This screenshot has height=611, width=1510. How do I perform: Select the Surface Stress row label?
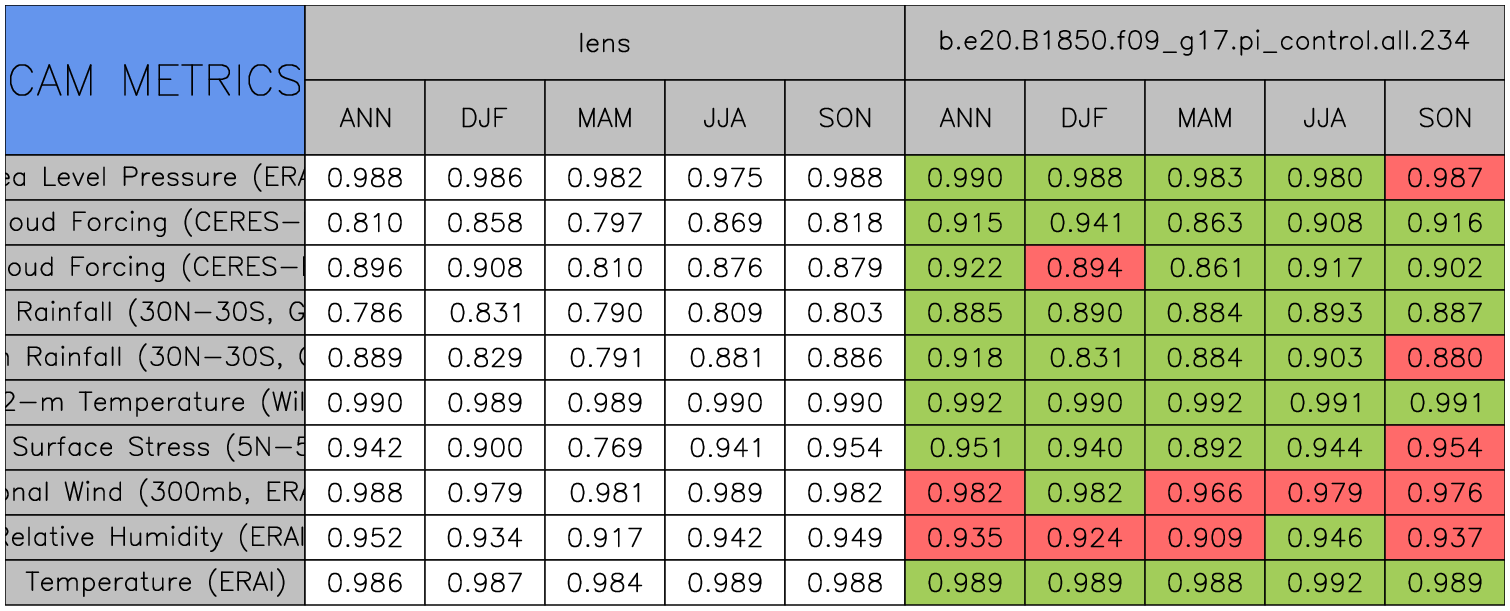click(x=155, y=448)
